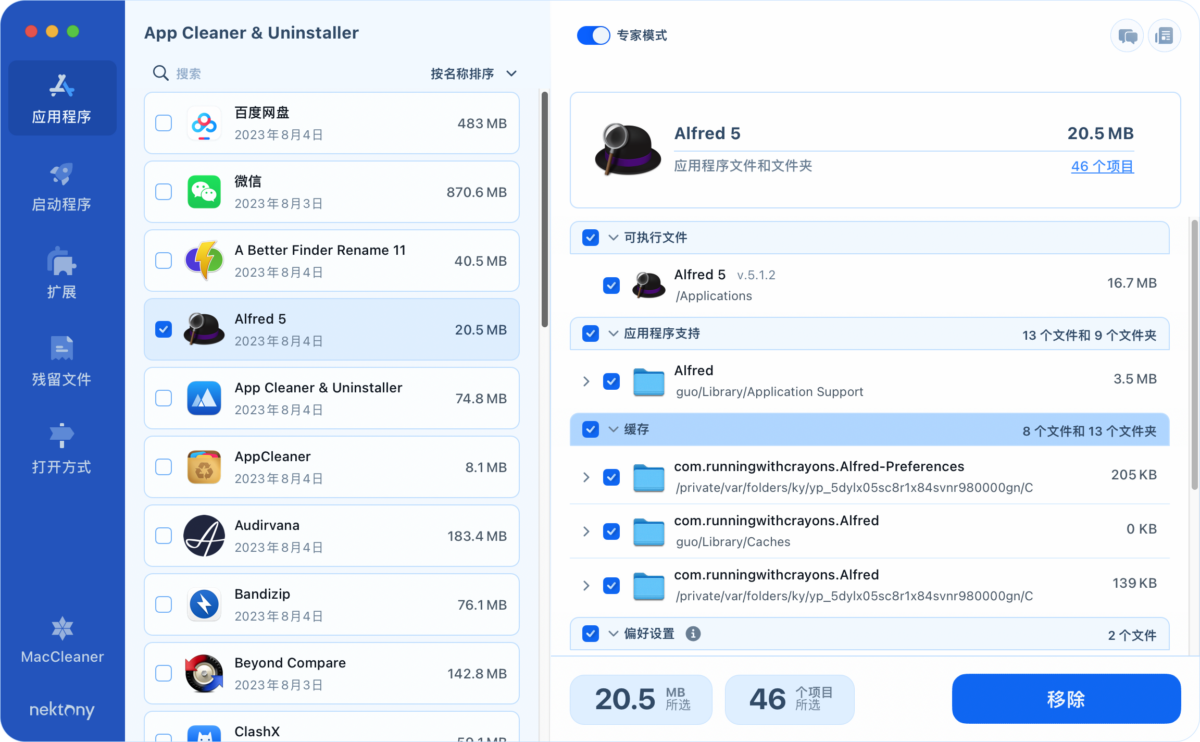Open the 启动程序 sidebar section
Viewport: 1200px width, 742px height.
point(62,186)
